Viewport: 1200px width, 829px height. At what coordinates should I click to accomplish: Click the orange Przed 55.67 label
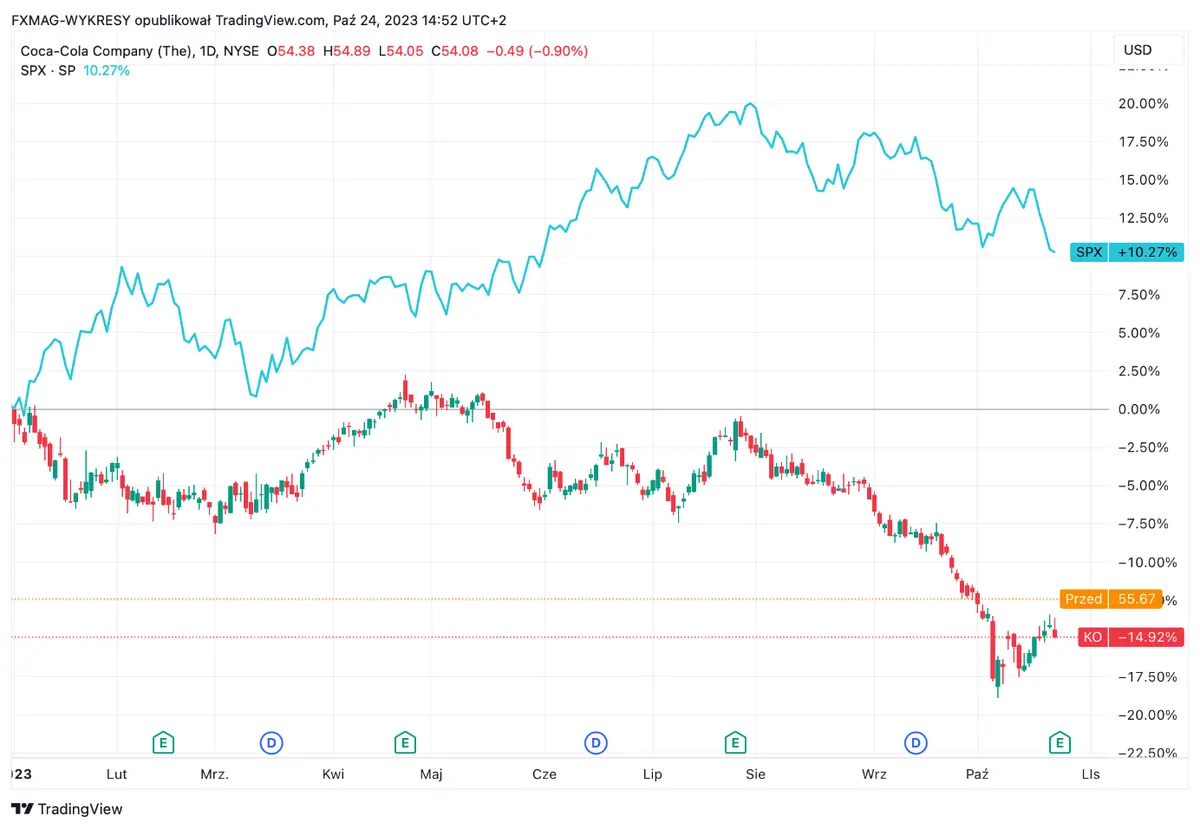coord(1113,599)
